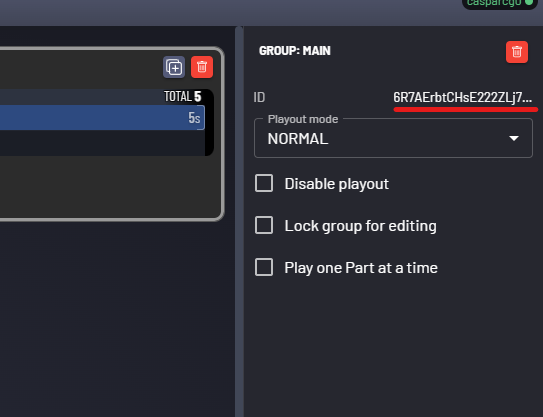Click the TOTAL 5 duration label

click(183, 97)
